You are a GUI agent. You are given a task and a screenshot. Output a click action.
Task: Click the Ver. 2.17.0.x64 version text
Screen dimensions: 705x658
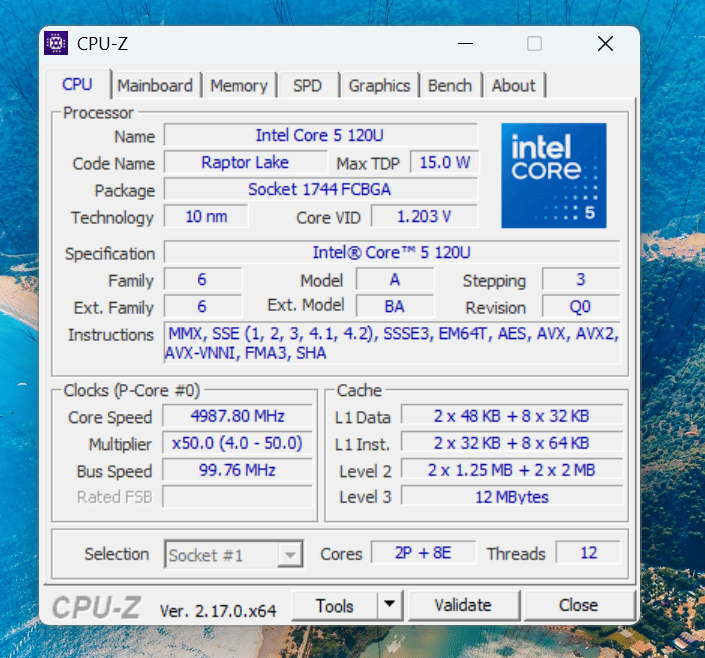(x=218, y=610)
